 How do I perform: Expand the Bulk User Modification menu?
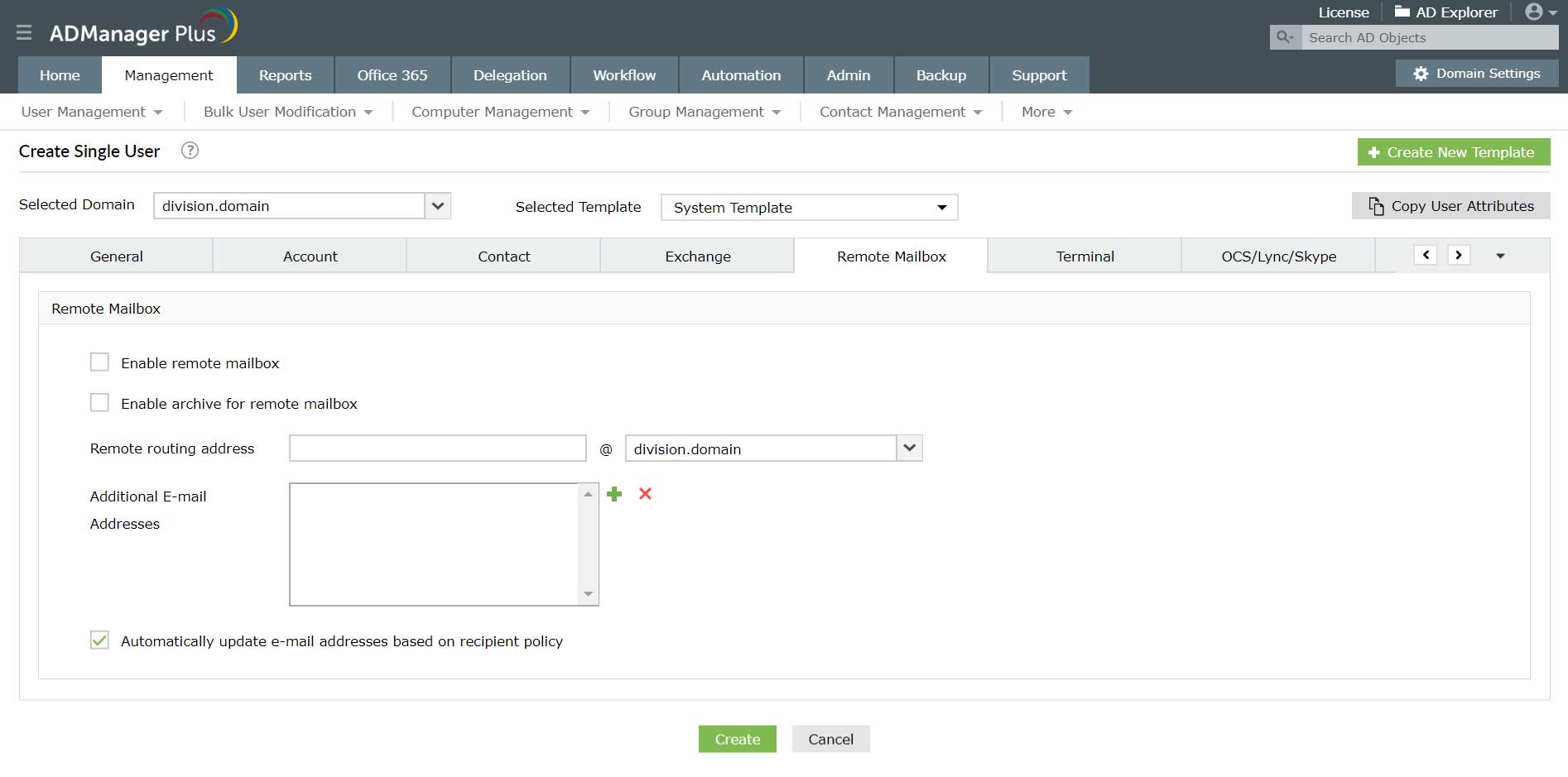(x=288, y=112)
